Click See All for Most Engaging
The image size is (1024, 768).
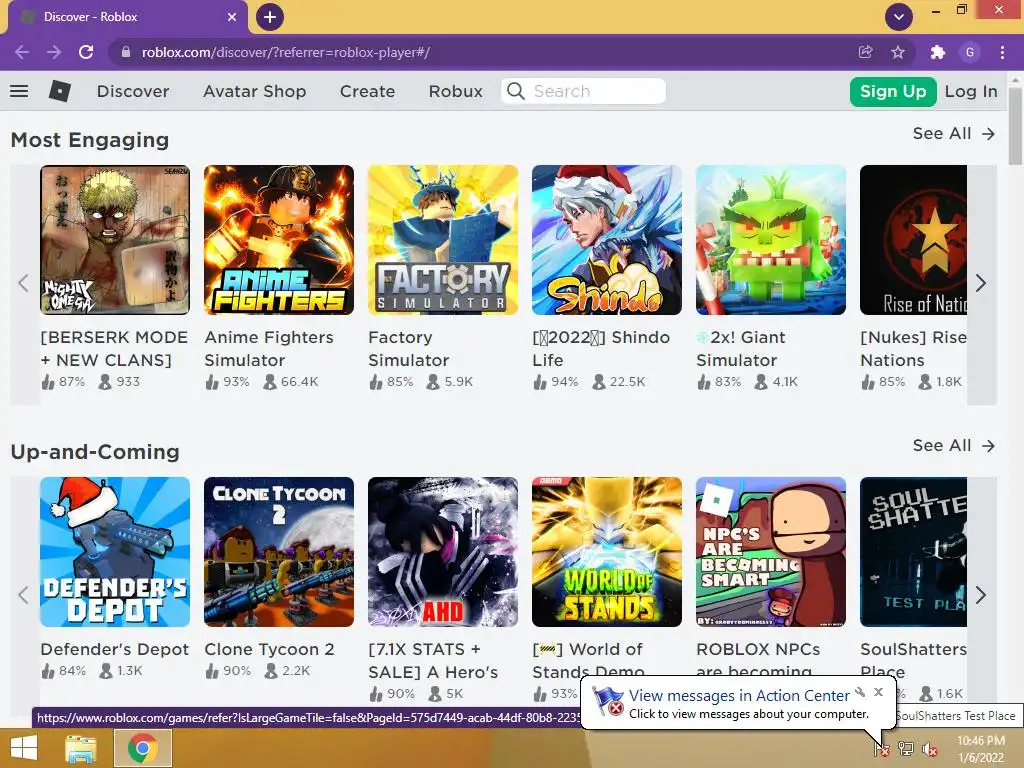coord(953,133)
